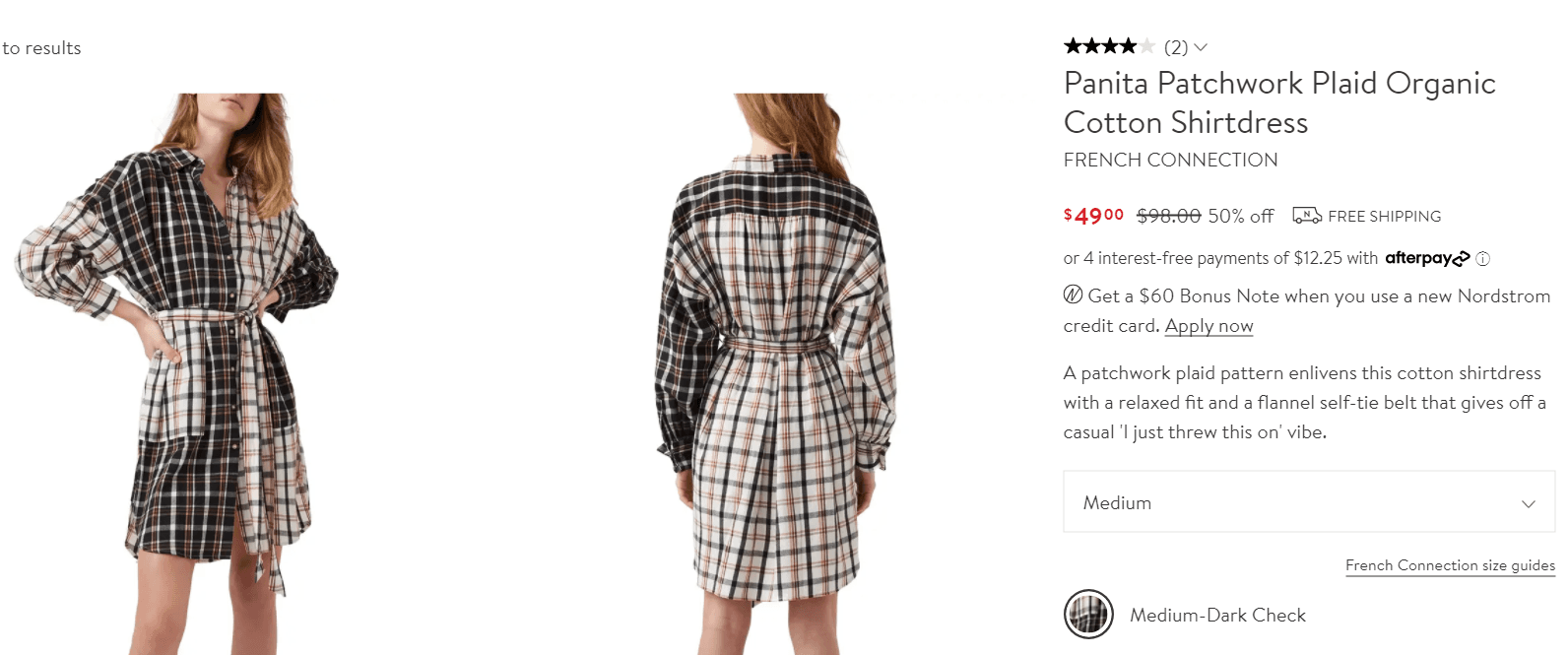Open French Connection size guides
Screen dimensions: 1568x655
(1450, 565)
